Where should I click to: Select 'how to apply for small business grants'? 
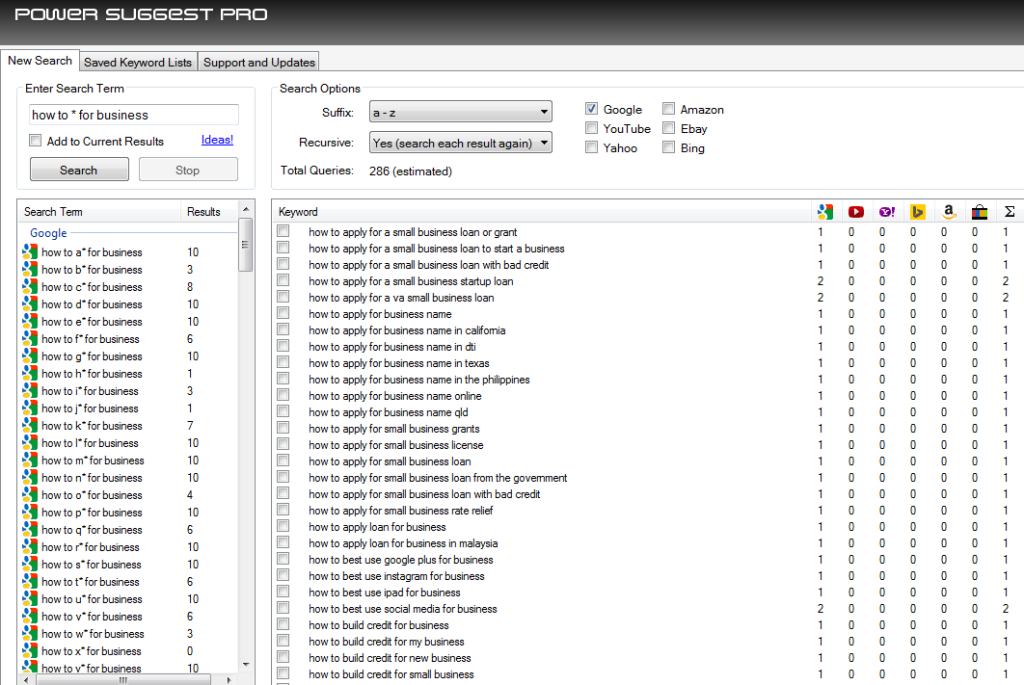click(x=394, y=428)
